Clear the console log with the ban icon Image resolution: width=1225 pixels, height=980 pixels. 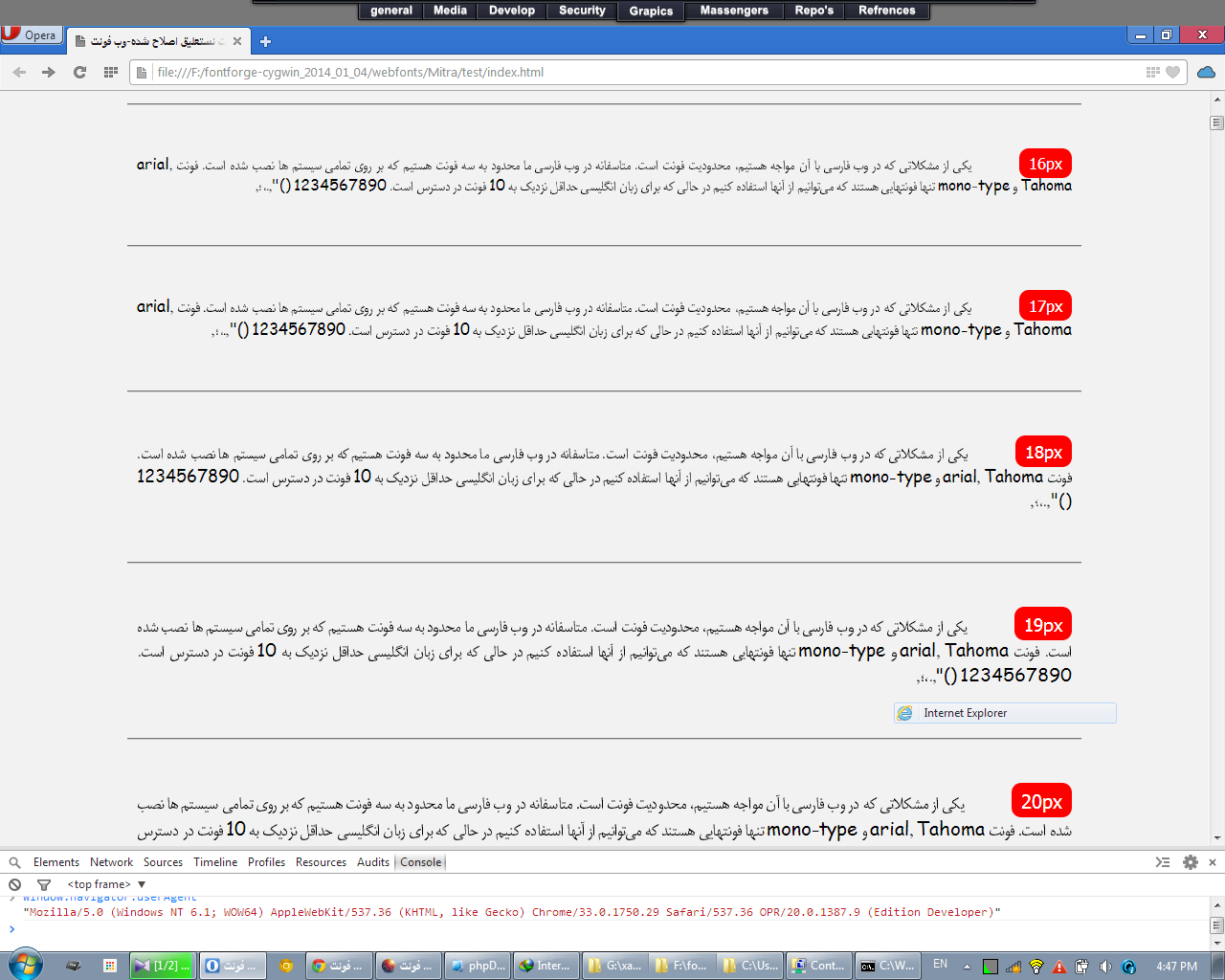[14, 884]
